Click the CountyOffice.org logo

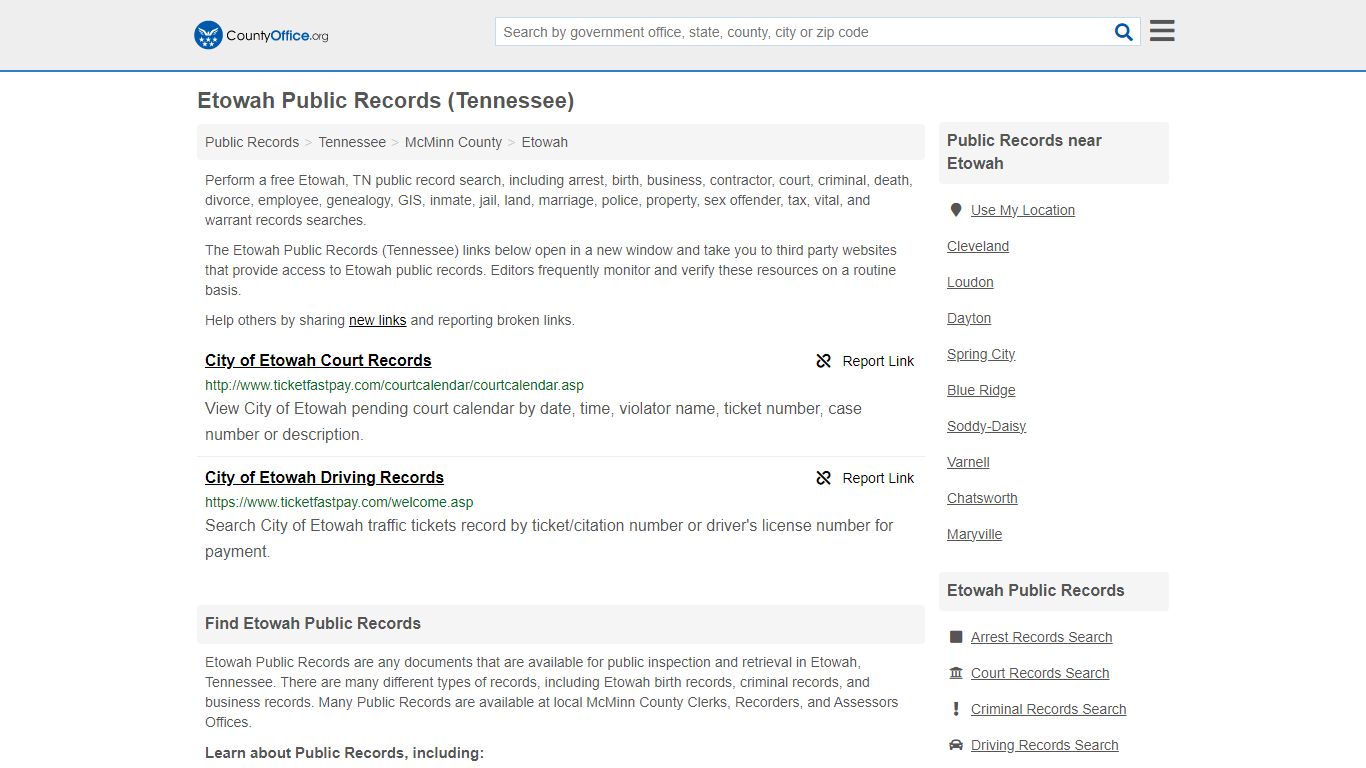pos(261,35)
